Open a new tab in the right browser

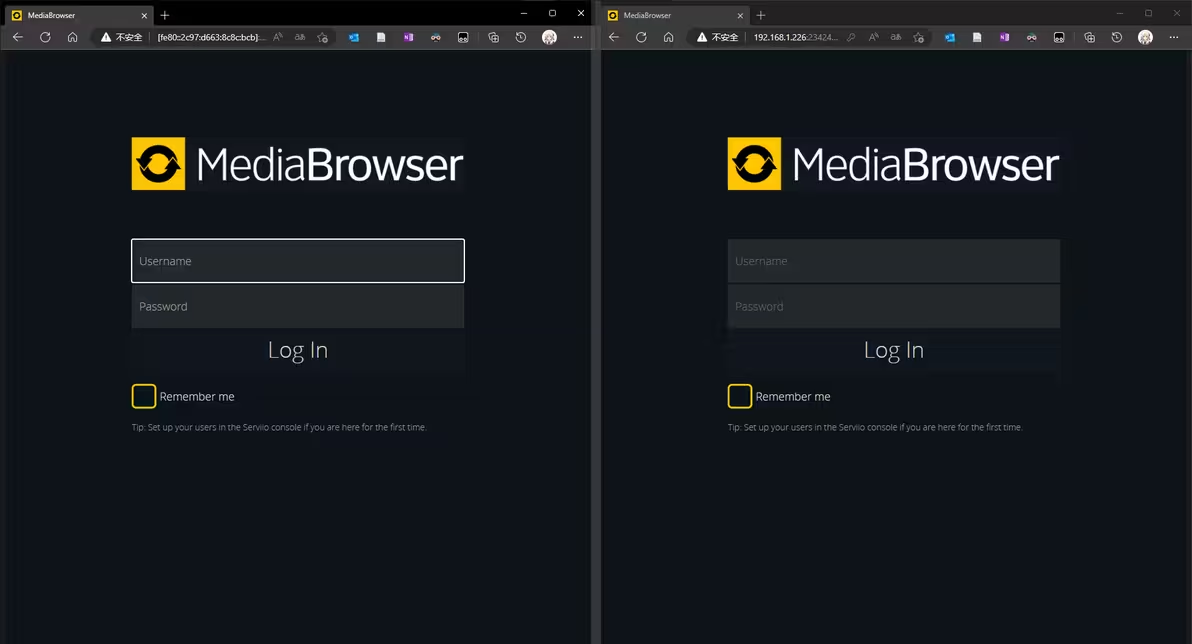[761, 15]
